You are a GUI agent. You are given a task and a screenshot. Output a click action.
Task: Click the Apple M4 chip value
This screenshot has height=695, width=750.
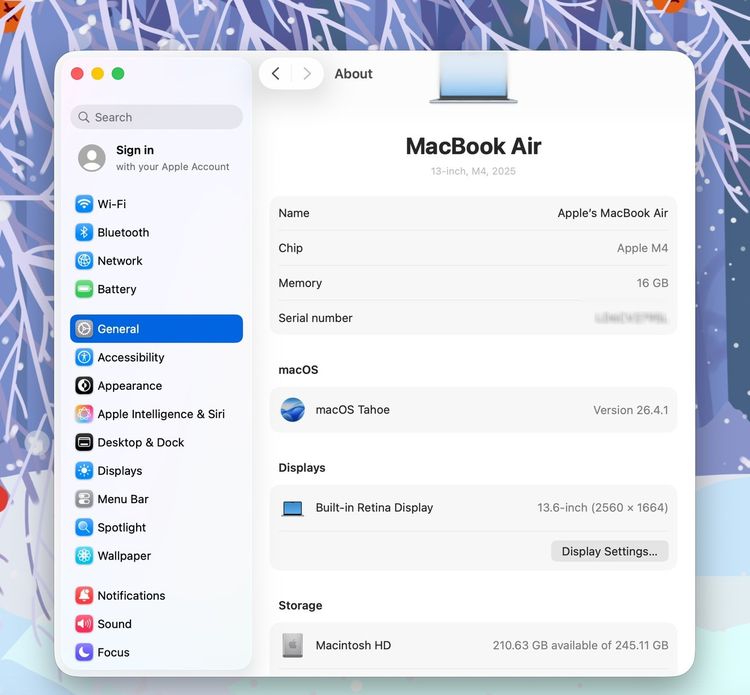(642, 248)
